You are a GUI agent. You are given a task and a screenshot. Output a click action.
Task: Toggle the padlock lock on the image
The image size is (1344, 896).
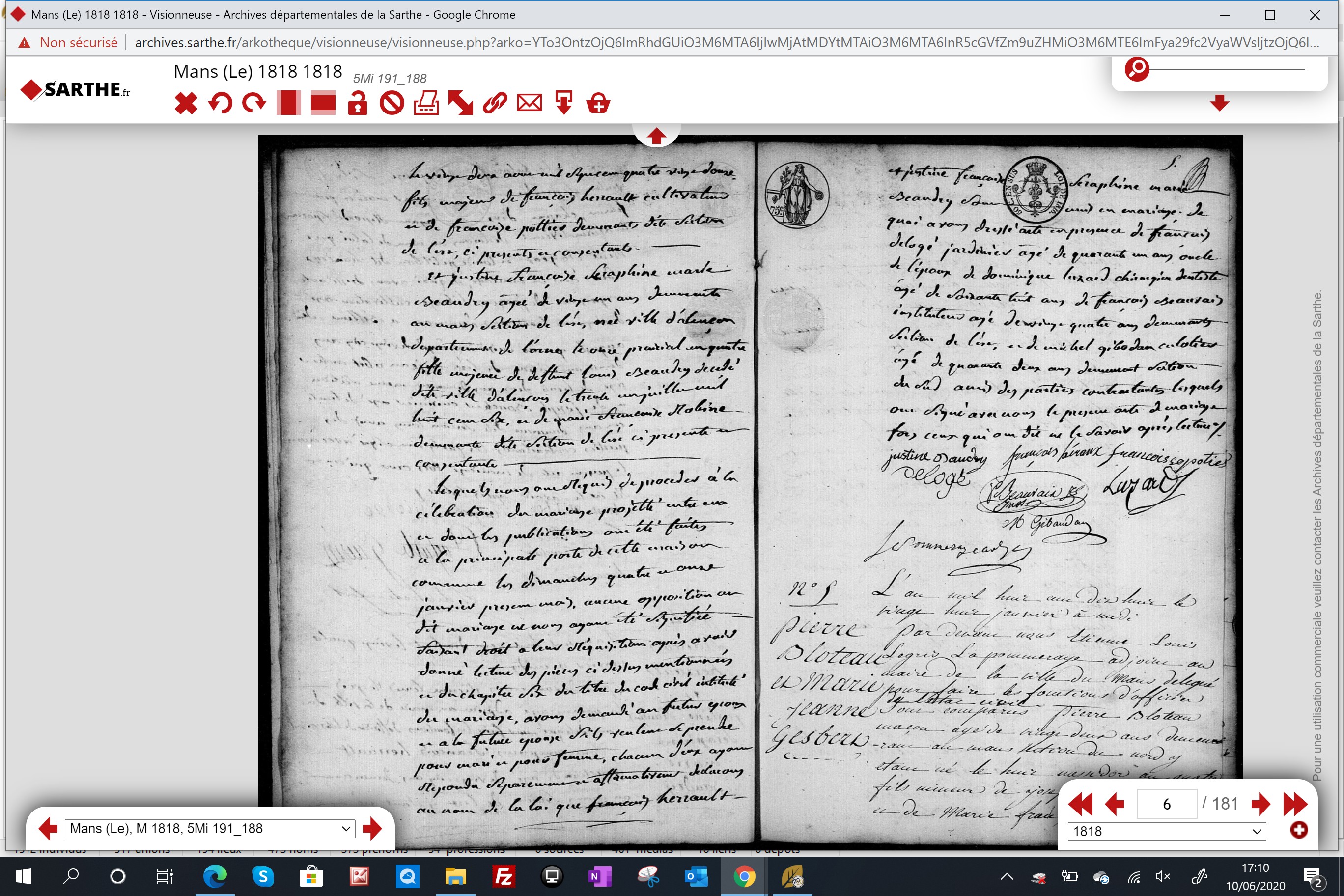(x=358, y=104)
